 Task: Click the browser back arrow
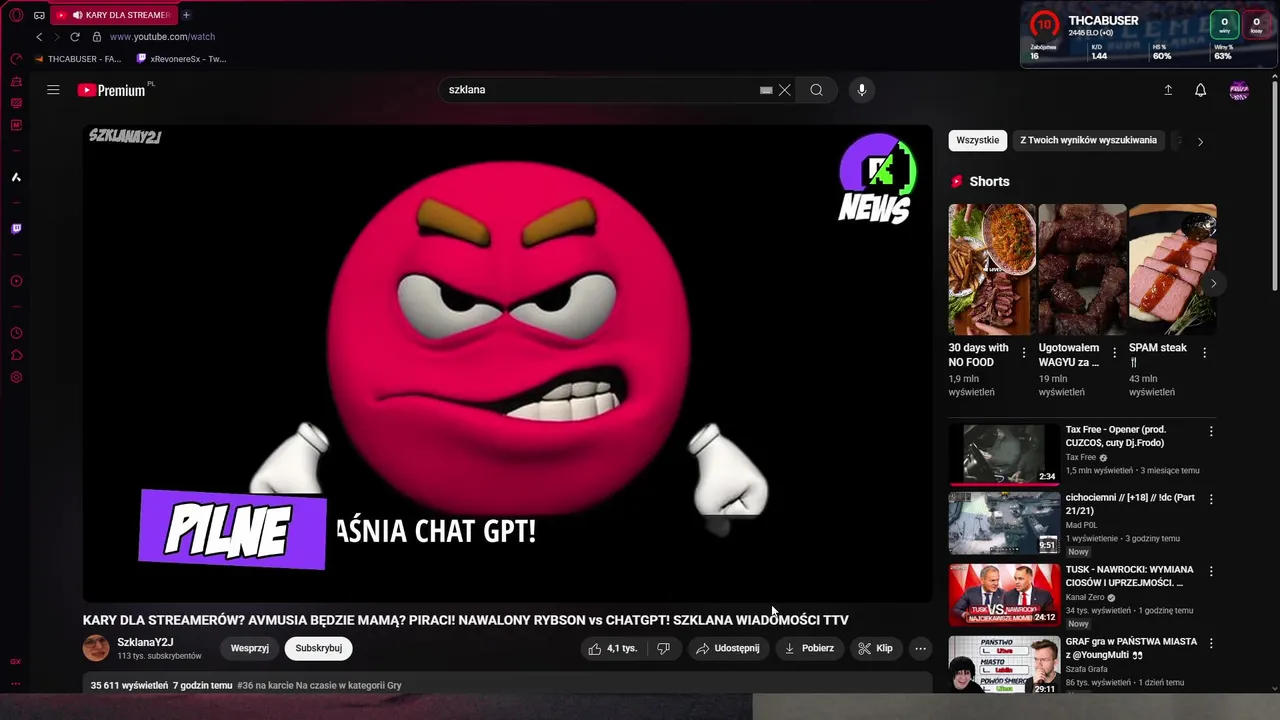[39, 37]
